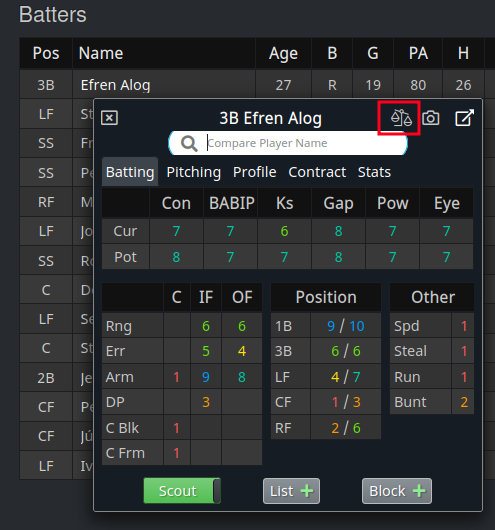
Task: Click the Arm fielding row label
Action: click(133, 377)
